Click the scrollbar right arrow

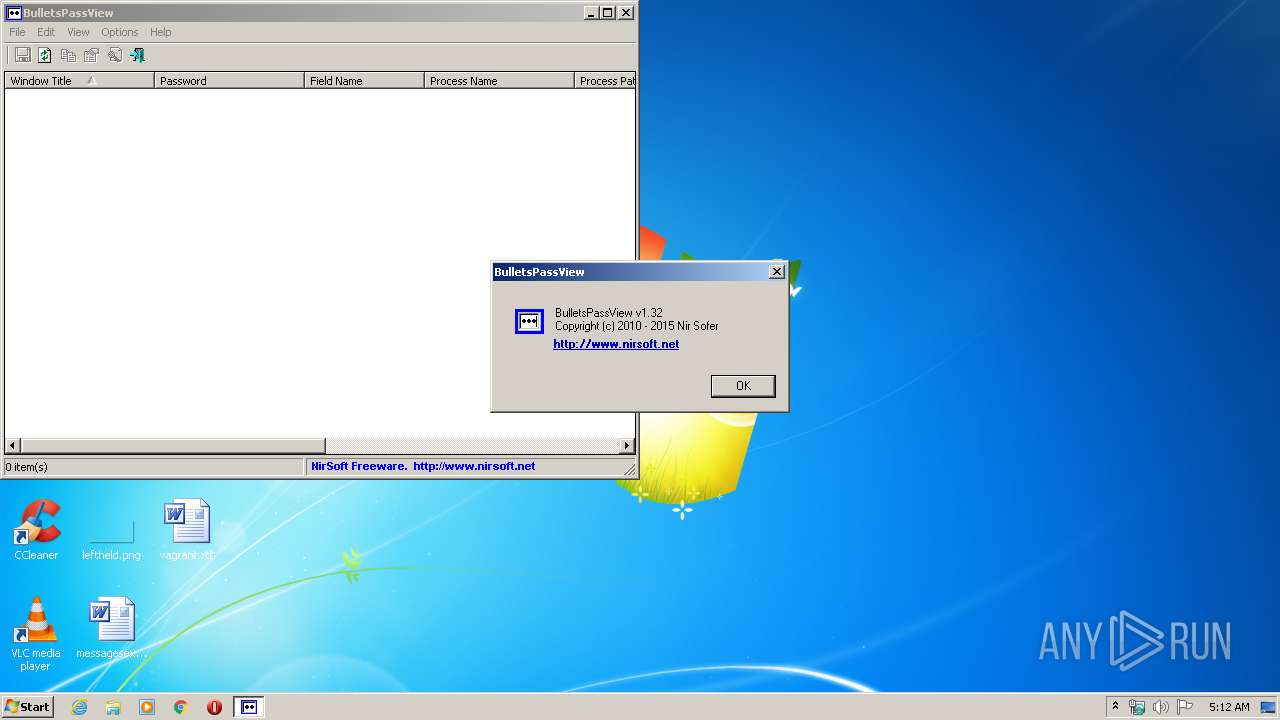[627, 446]
